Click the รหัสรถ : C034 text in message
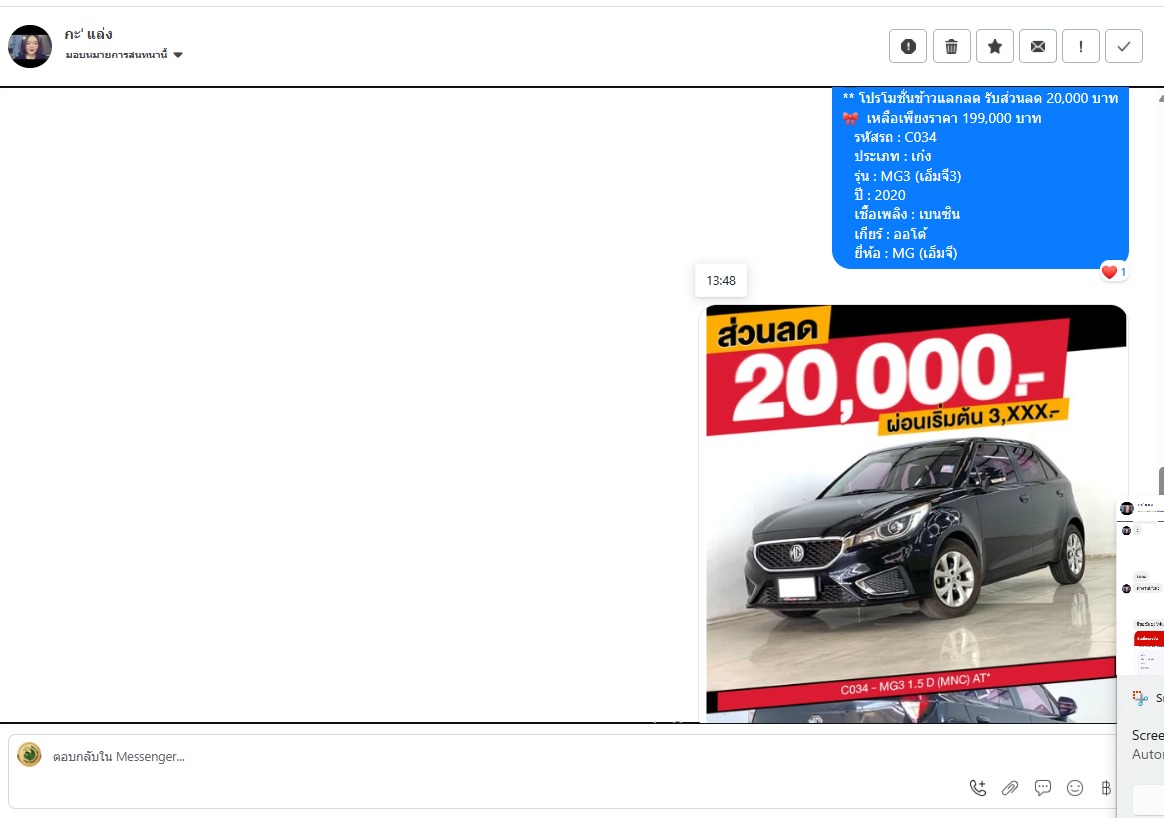 coord(895,137)
